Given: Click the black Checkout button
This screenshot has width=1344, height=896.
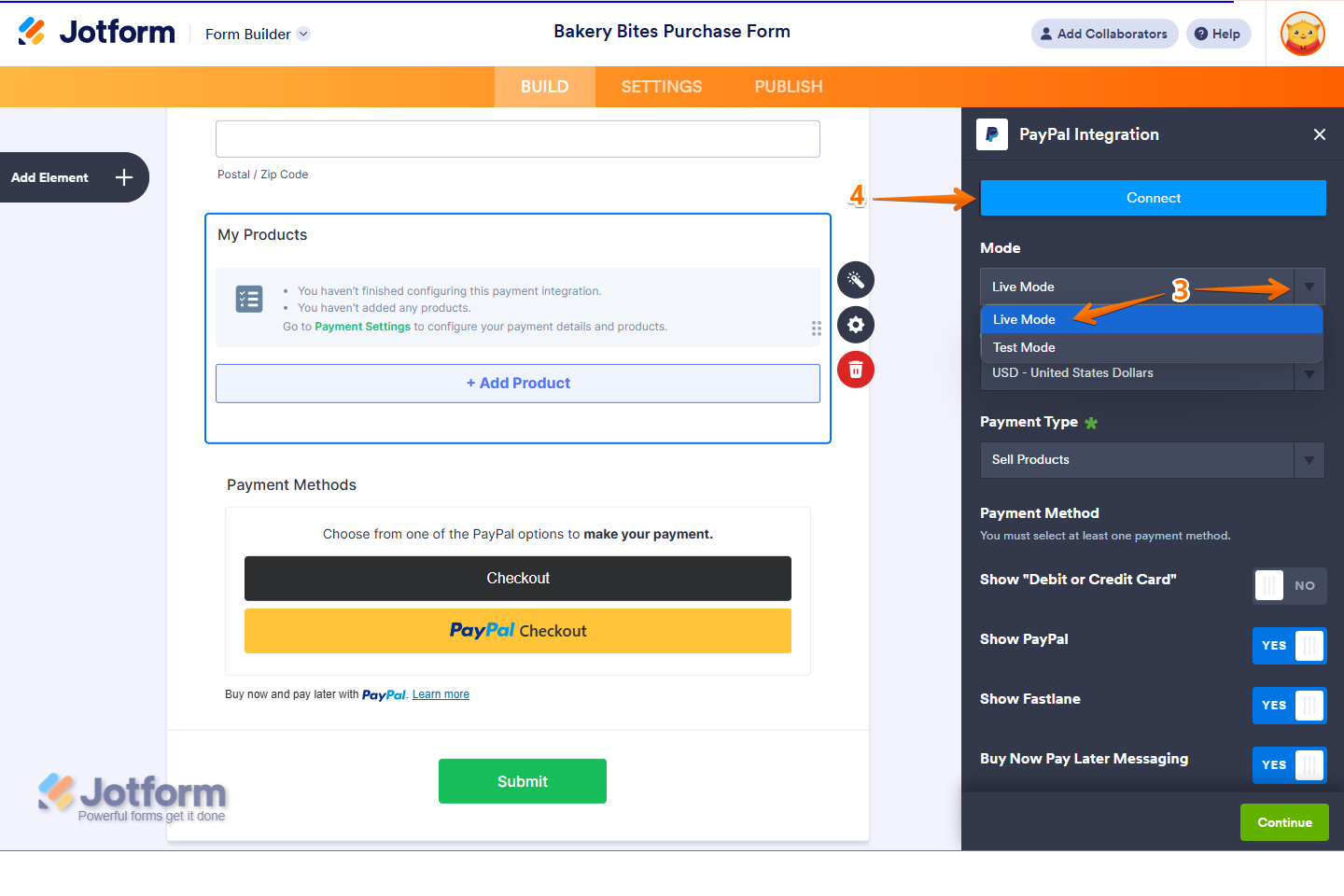Looking at the screenshot, I should [x=518, y=579].
